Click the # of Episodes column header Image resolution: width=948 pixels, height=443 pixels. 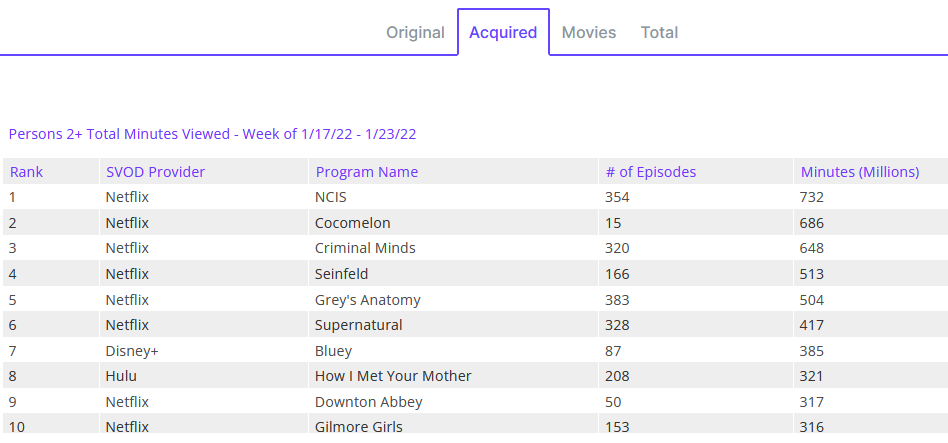click(650, 172)
